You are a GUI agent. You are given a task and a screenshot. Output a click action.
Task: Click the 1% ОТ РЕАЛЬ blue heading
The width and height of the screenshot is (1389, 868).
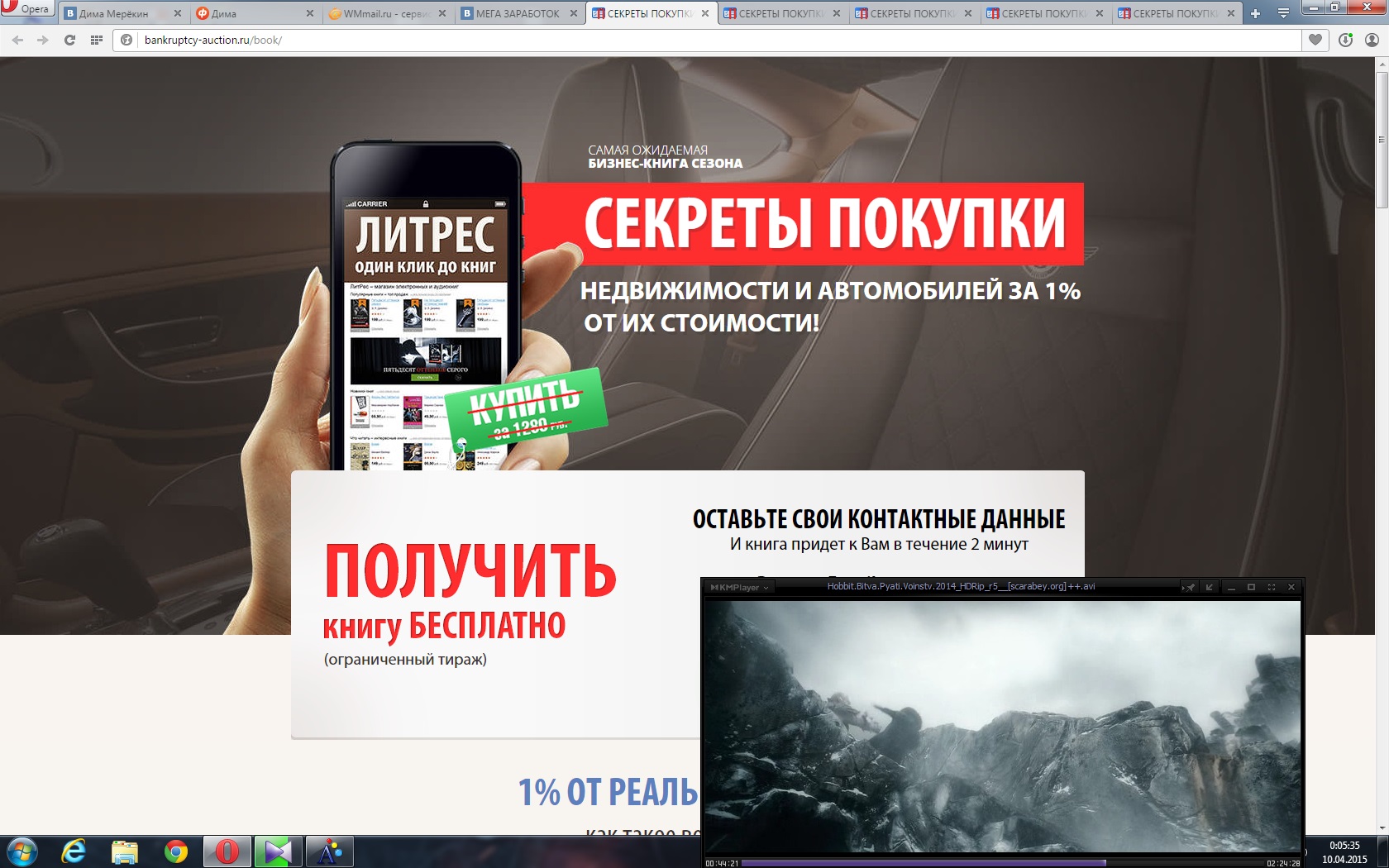tap(609, 793)
